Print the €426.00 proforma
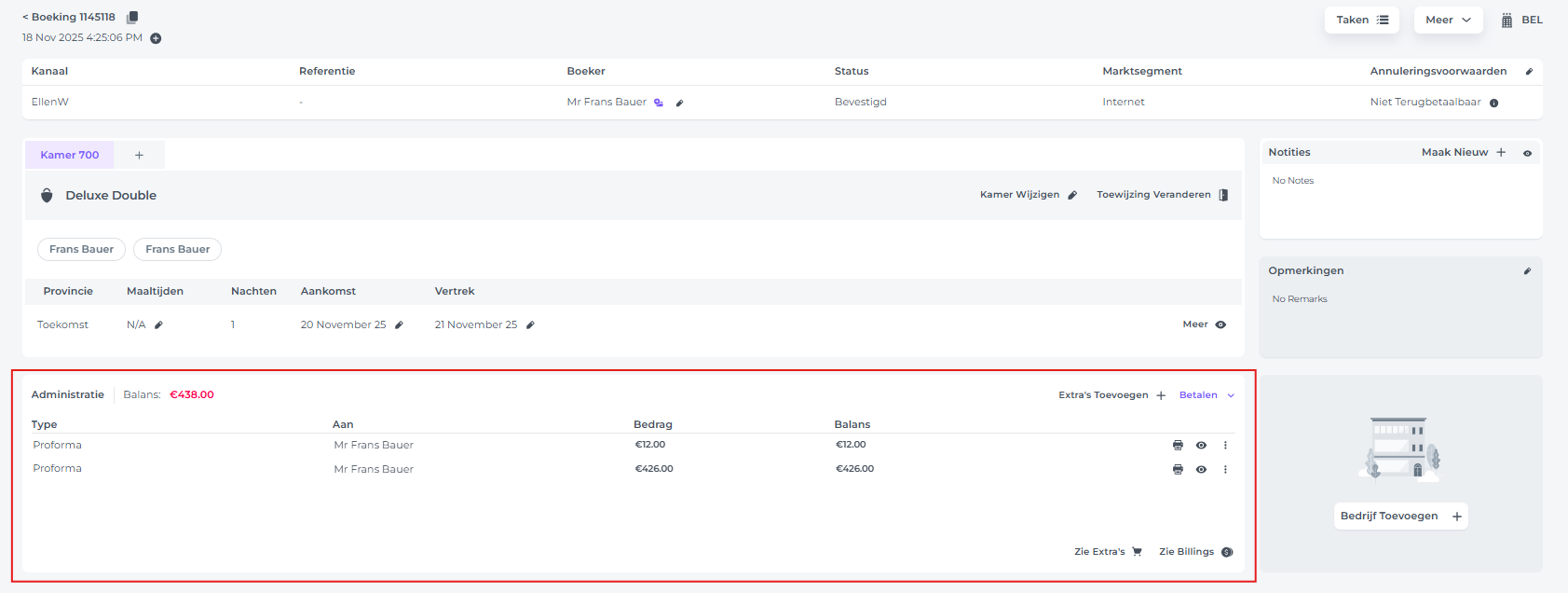The width and height of the screenshot is (1568, 593). 1178,470
